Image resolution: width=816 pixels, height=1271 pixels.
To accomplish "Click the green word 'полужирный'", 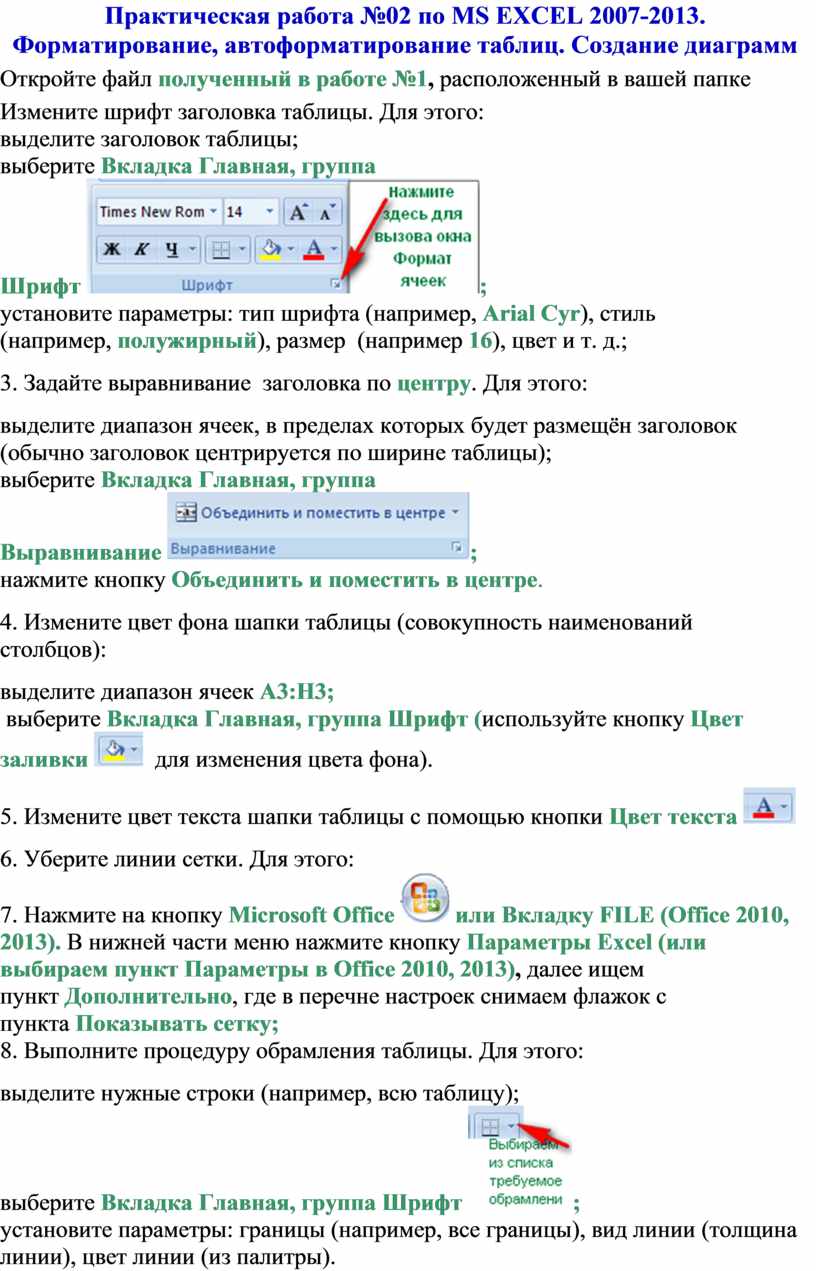I will tap(187, 342).
